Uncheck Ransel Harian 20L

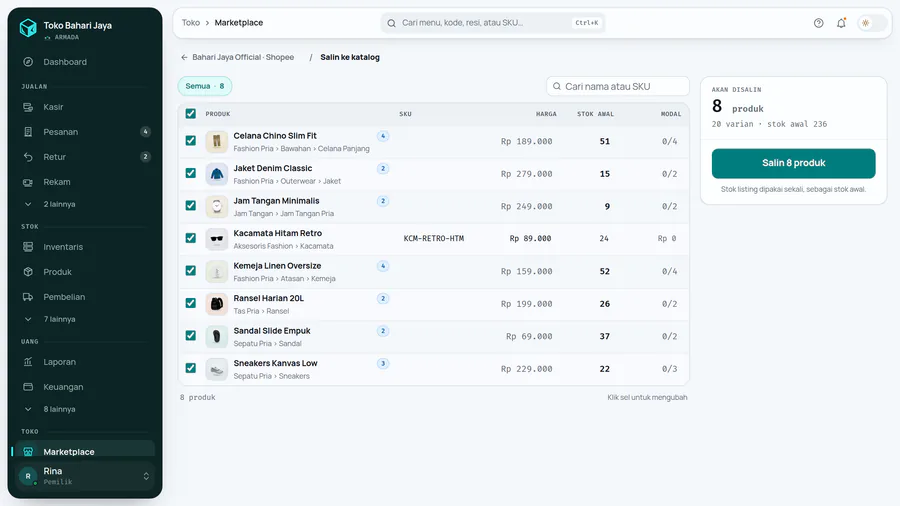[x=191, y=303]
